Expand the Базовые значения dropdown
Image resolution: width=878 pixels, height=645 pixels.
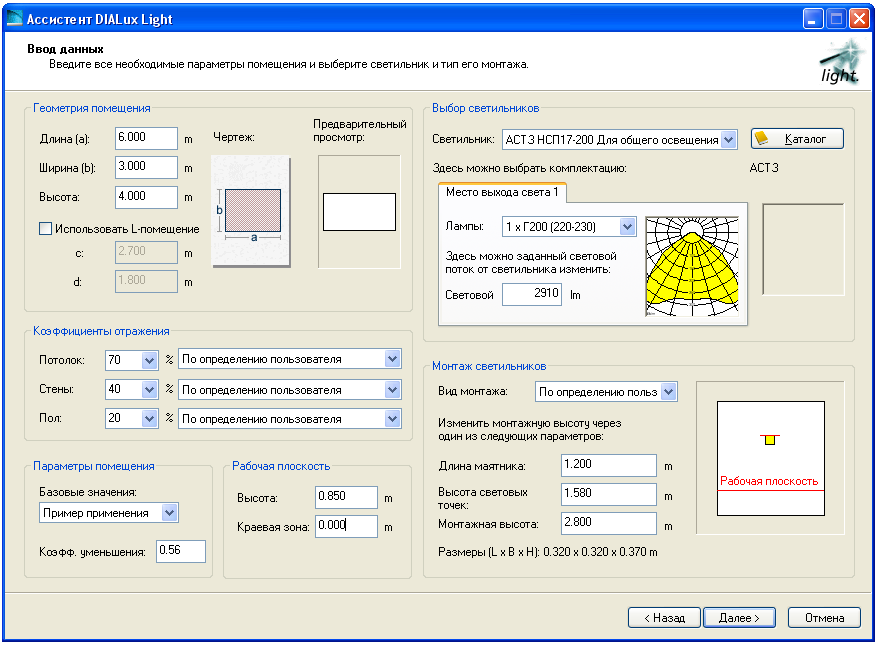pyautogui.click(x=169, y=513)
